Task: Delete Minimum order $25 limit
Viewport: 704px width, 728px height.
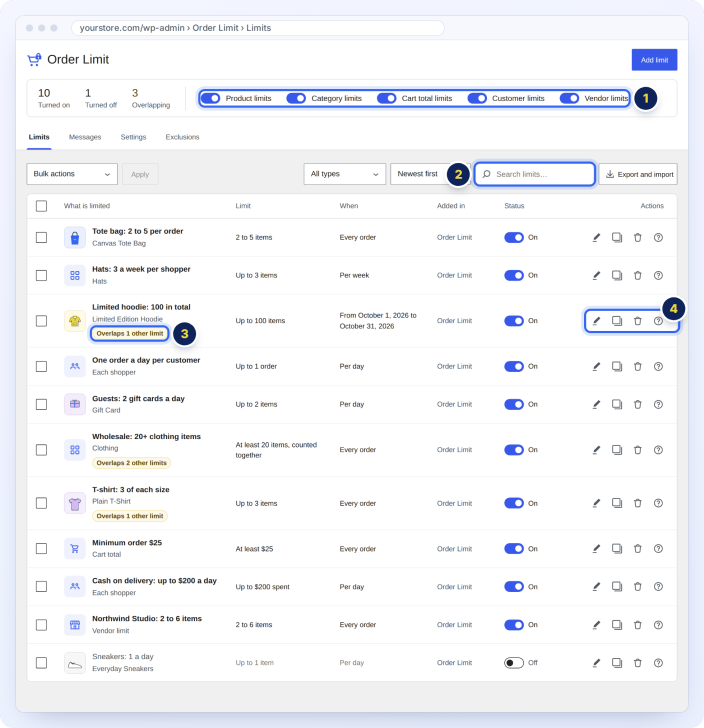Action: pos(638,549)
